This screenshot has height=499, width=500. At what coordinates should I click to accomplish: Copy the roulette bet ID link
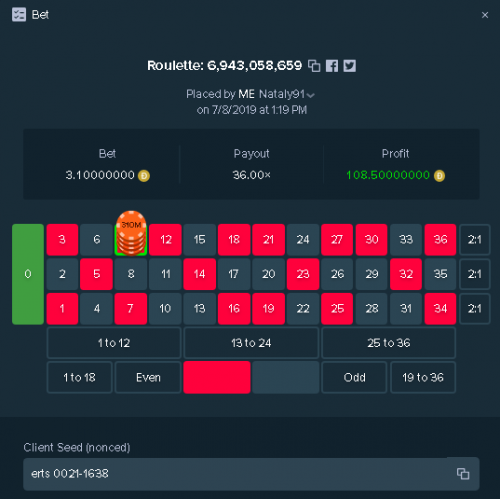click(x=314, y=66)
